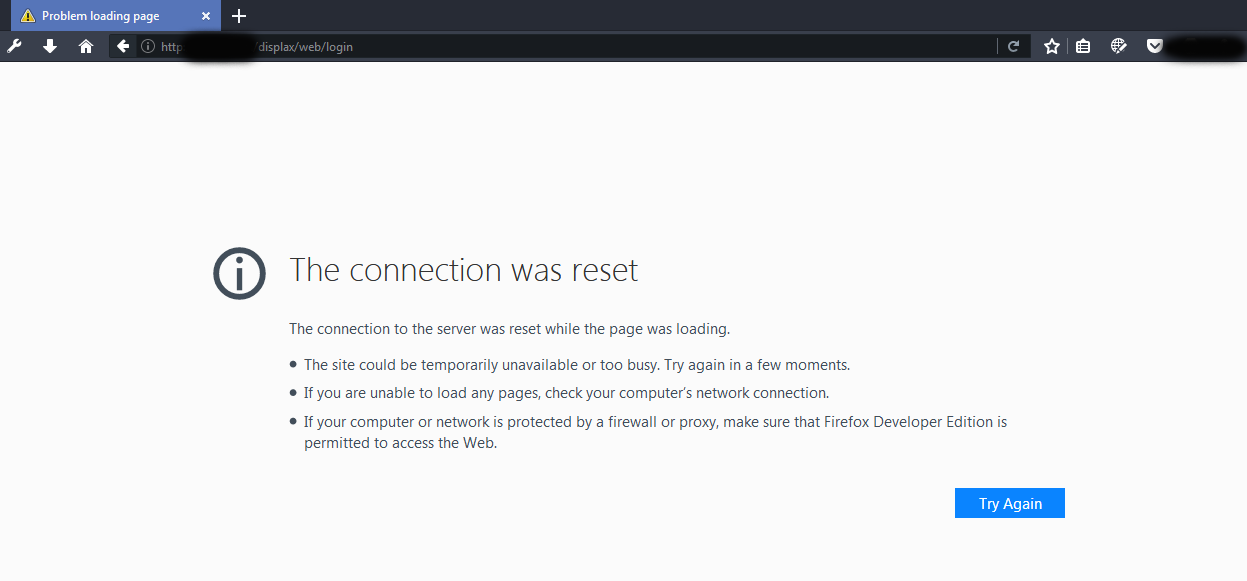Reload the page with the refresh icon
This screenshot has width=1247, height=581.
[x=1013, y=46]
